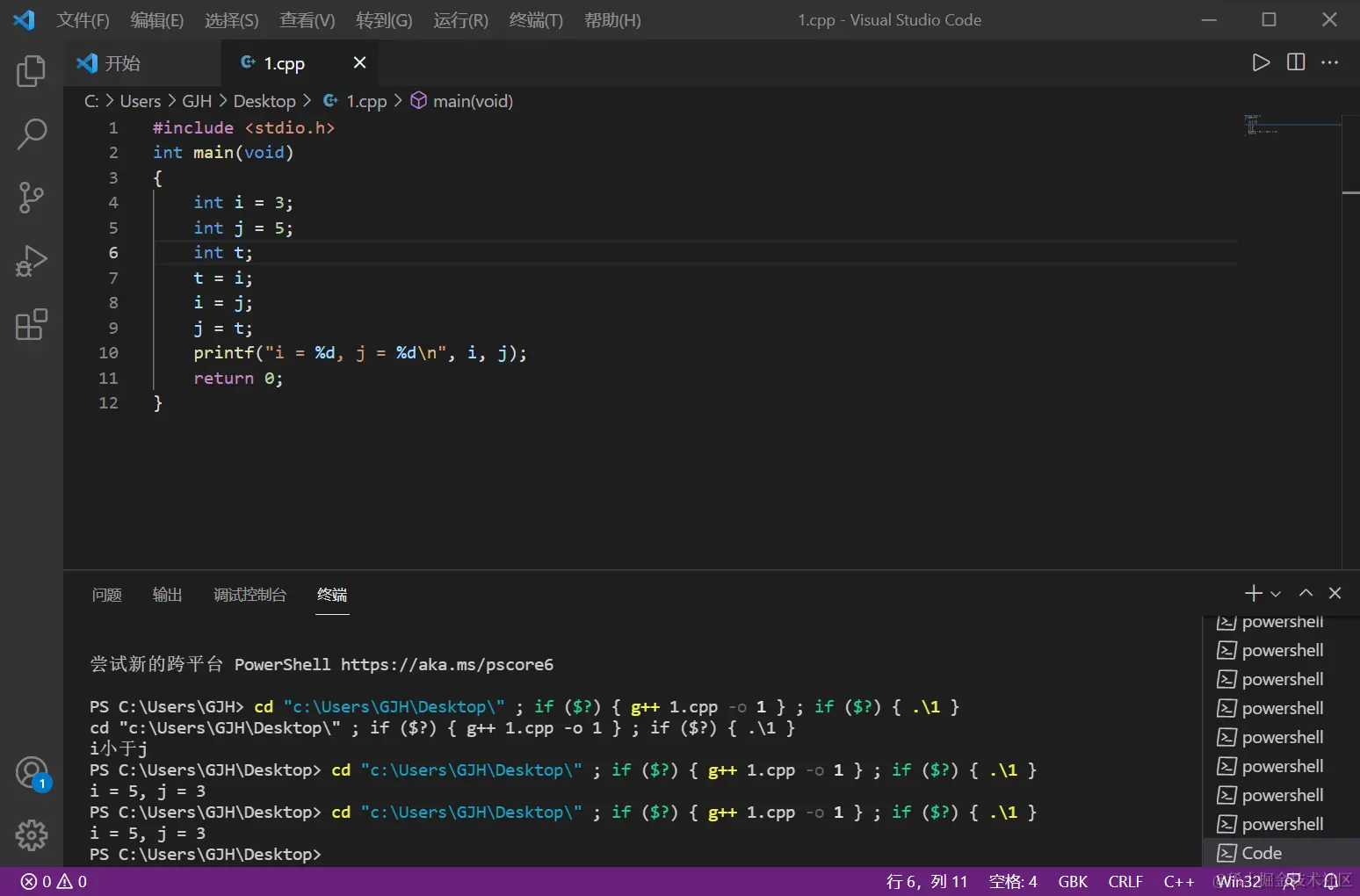Open the editor More Actions menu
Screen dimensions: 1360x896
(x=1330, y=62)
